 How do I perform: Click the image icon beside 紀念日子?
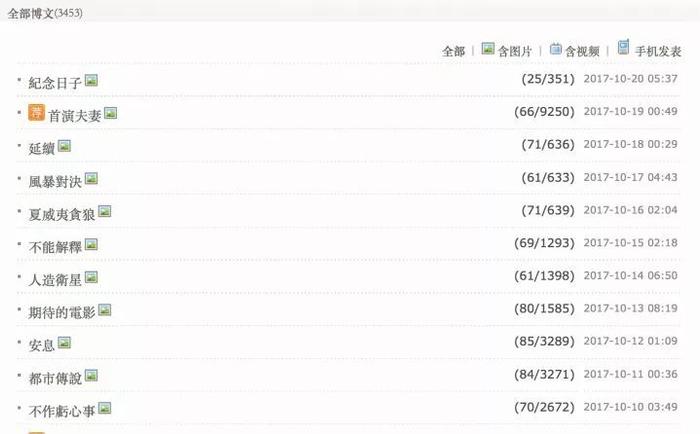(x=91, y=80)
